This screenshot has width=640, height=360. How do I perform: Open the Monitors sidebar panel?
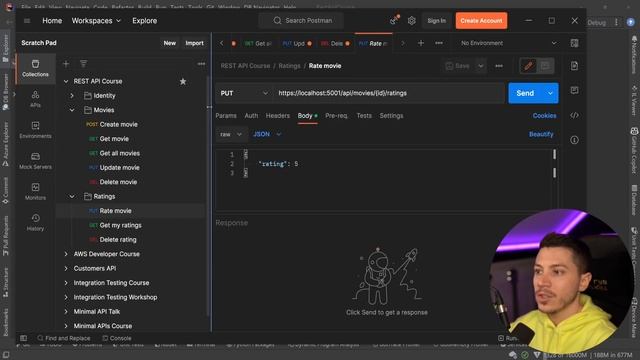[36, 191]
